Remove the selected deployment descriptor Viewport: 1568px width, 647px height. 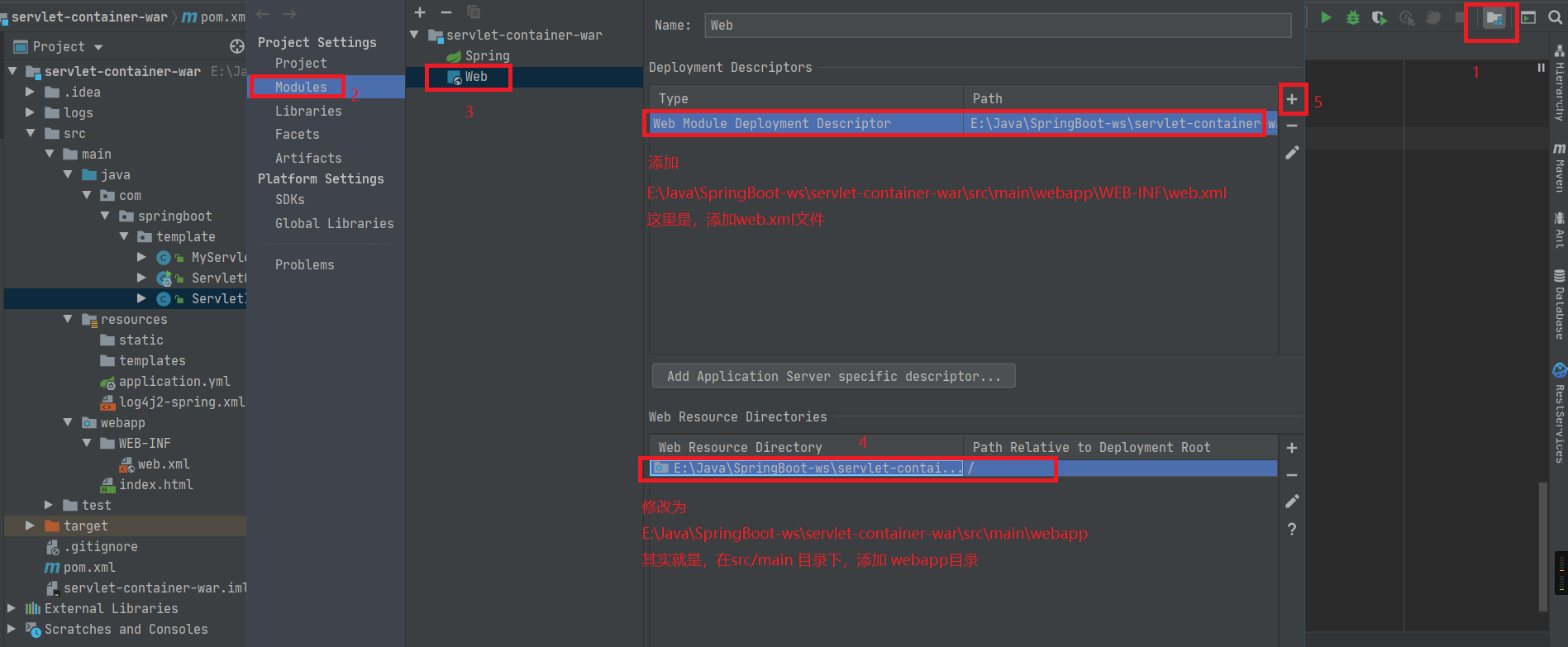point(1292,126)
